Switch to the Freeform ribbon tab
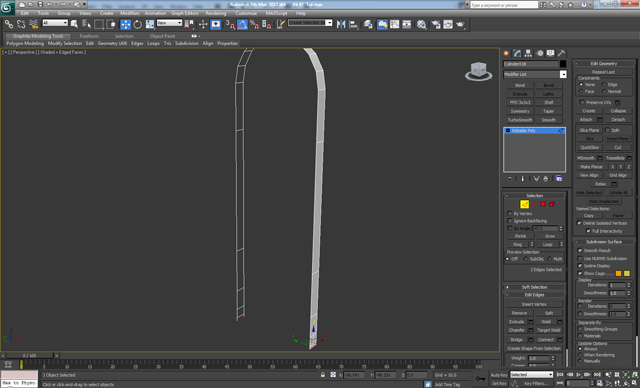This screenshot has width=640, height=388. click(x=89, y=36)
